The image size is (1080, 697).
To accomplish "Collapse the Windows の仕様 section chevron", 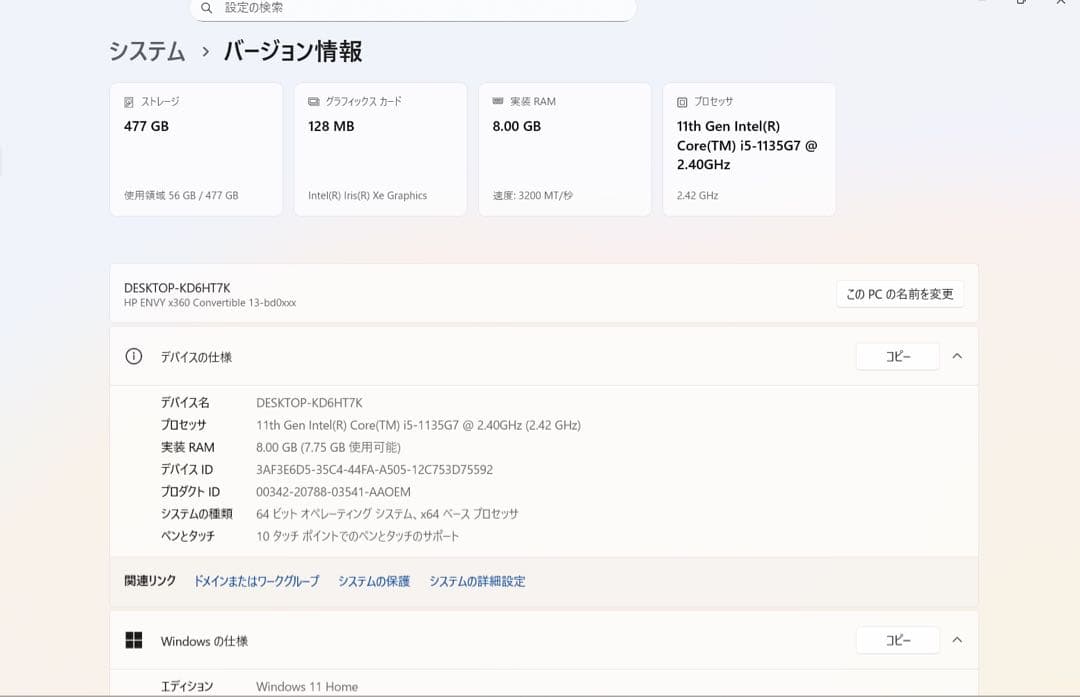I will [957, 640].
